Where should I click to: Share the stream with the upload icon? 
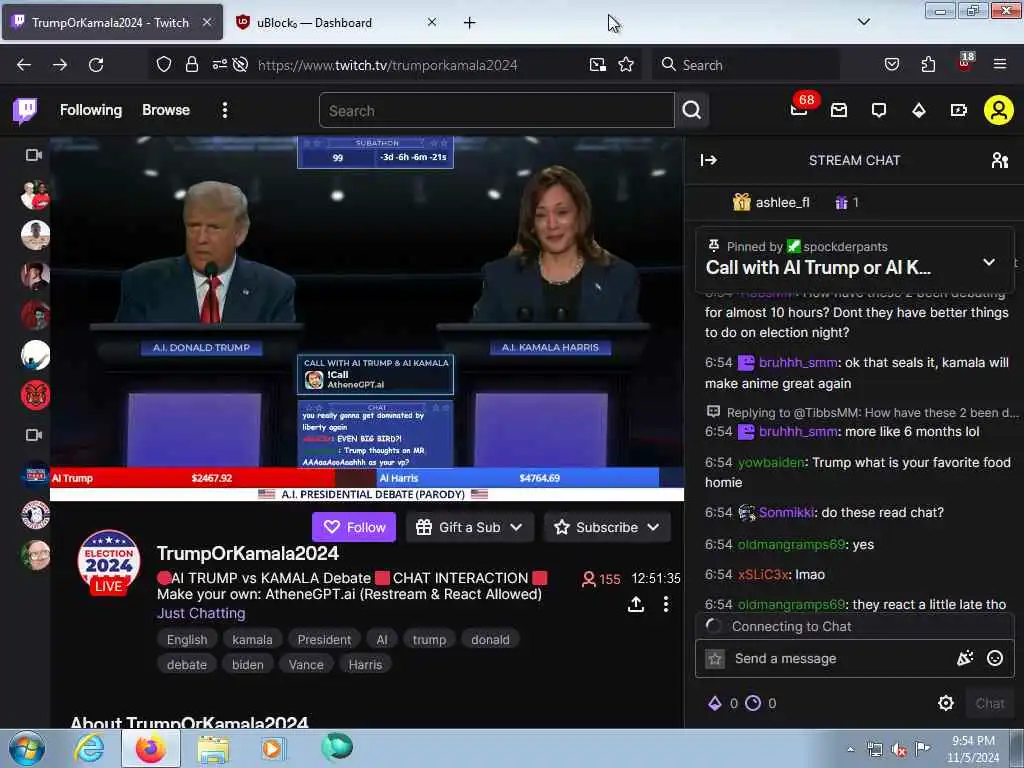(635, 604)
